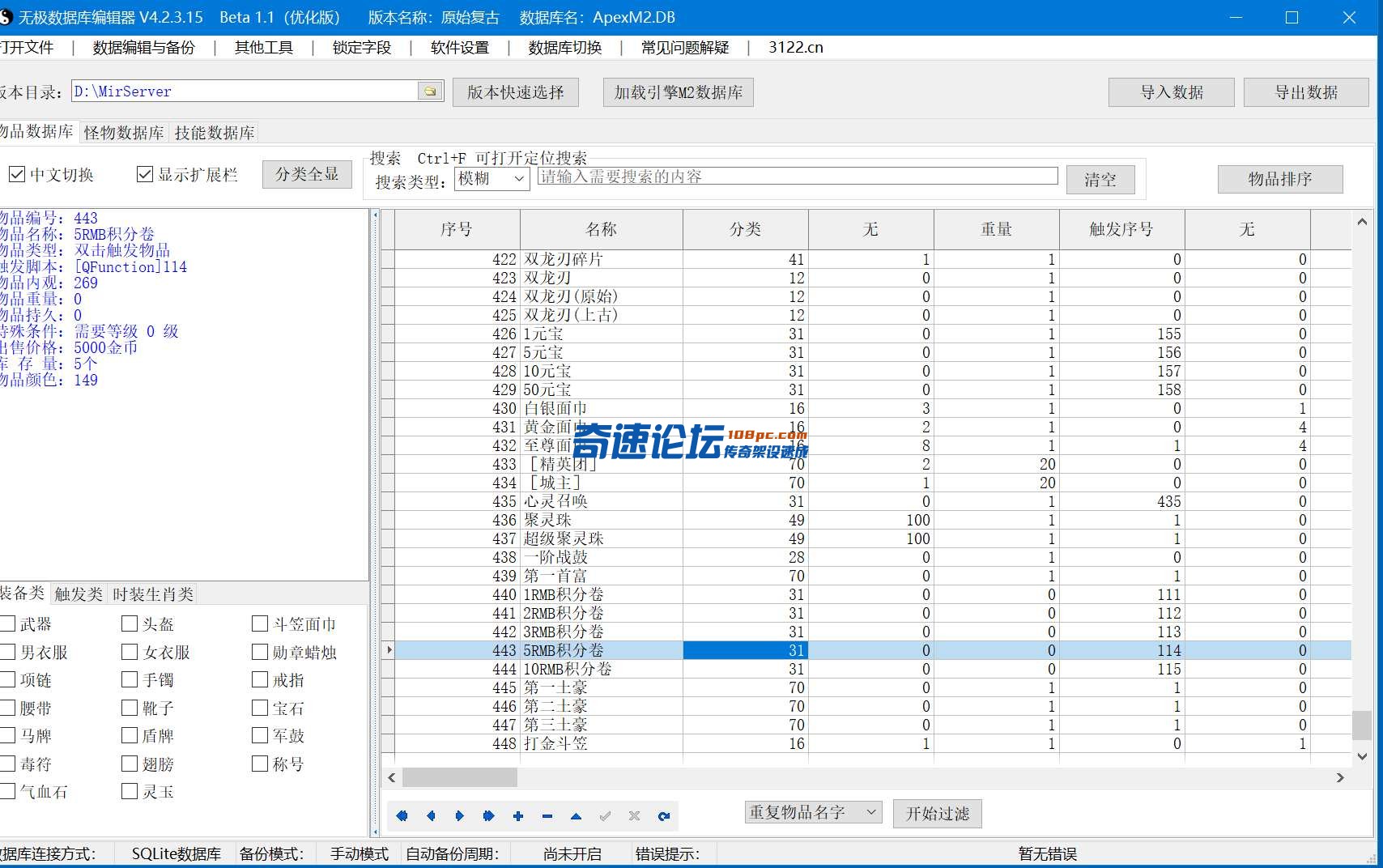
Task: Click the 名称 column header
Action: pos(602,229)
